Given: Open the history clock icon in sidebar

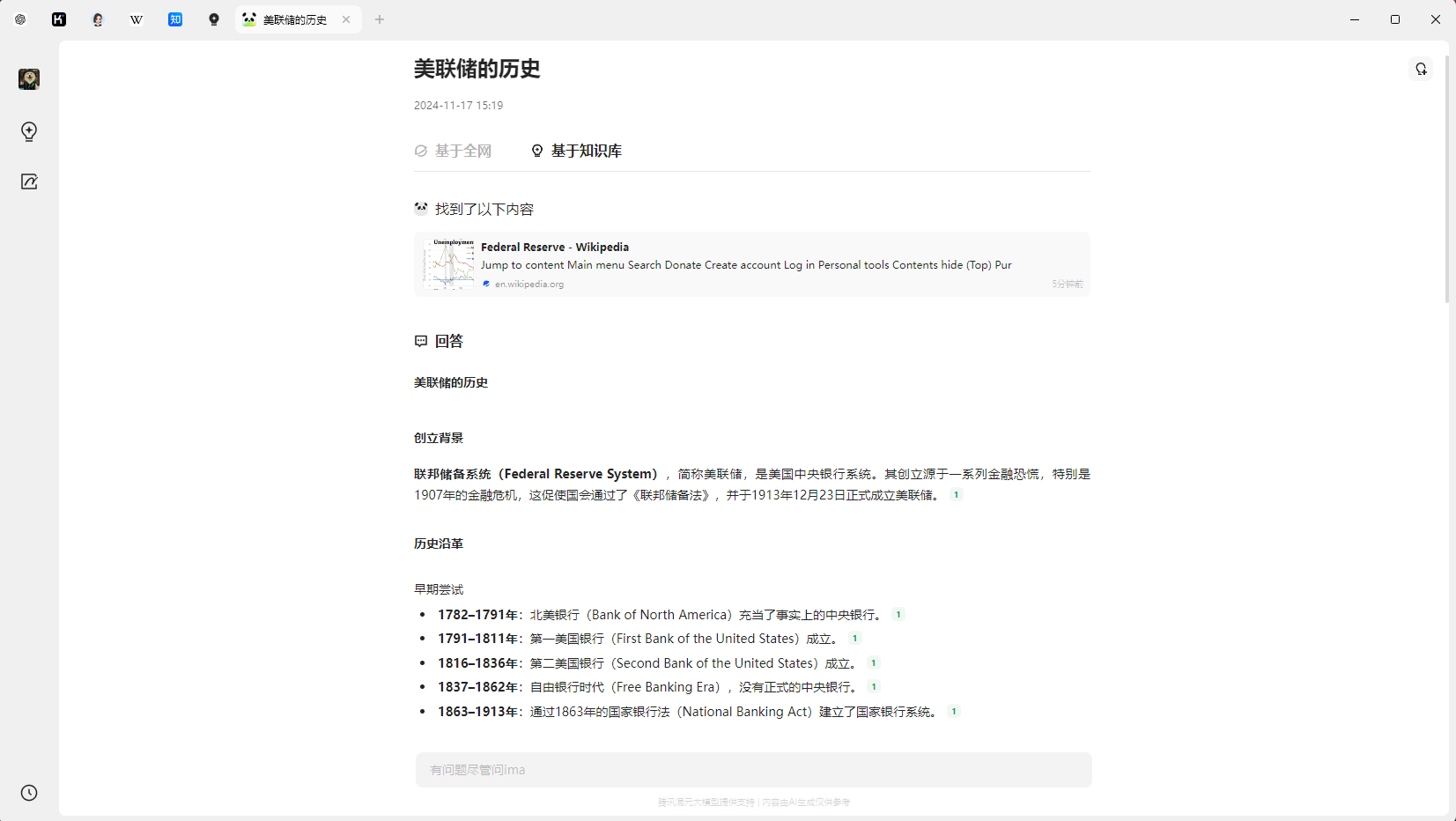Looking at the screenshot, I should (29, 793).
